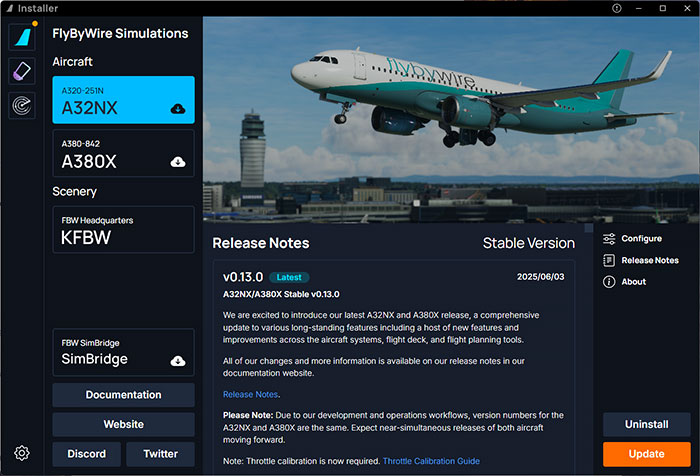Open the radar-style third sidebar icon
This screenshot has height=476, width=700.
click(x=22, y=105)
